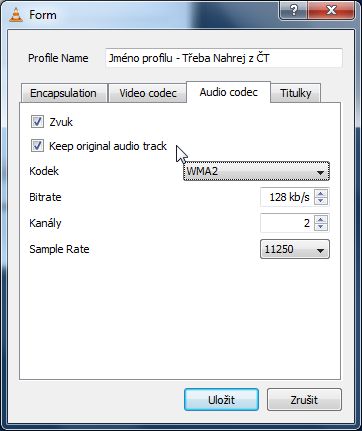Viewport: 362px width, 431px height.
Task: Expand the Sample Rate dropdown
Action: (295, 249)
